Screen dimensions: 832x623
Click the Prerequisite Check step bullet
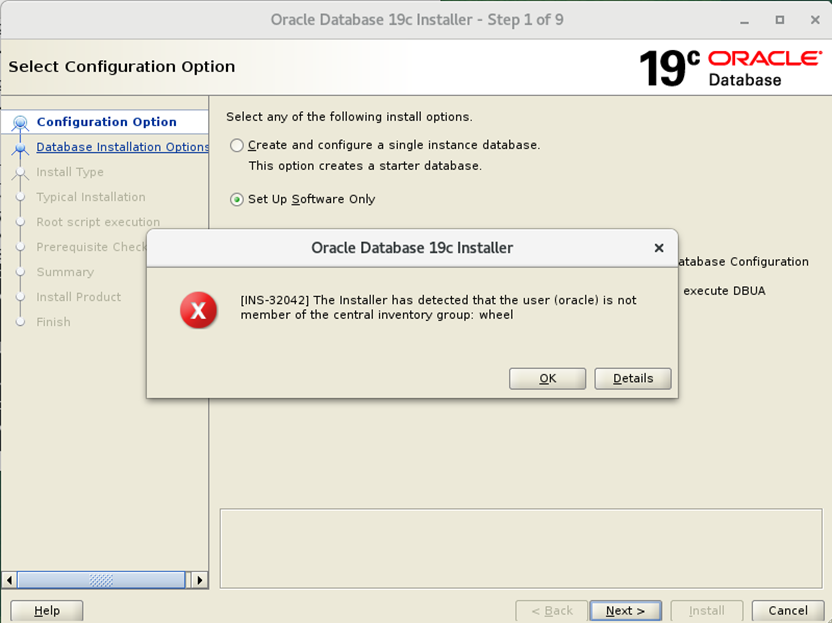20,247
